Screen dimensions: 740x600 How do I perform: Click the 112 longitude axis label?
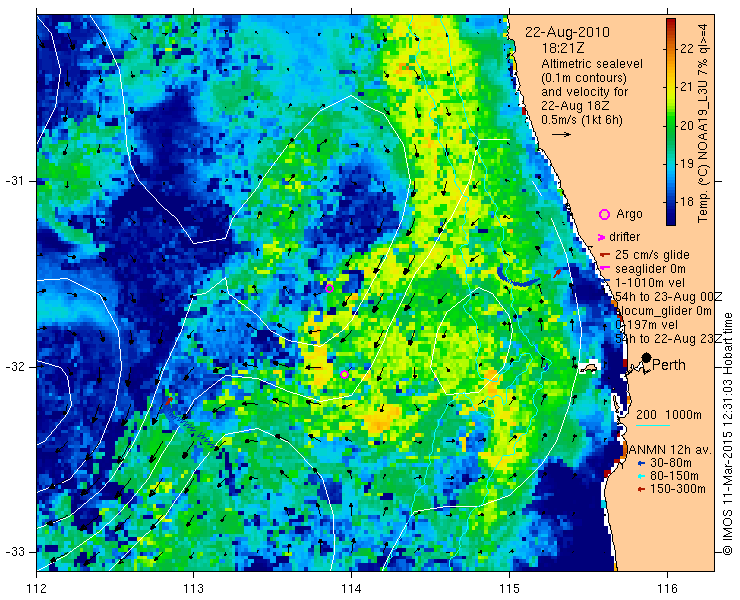[x=36, y=589]
